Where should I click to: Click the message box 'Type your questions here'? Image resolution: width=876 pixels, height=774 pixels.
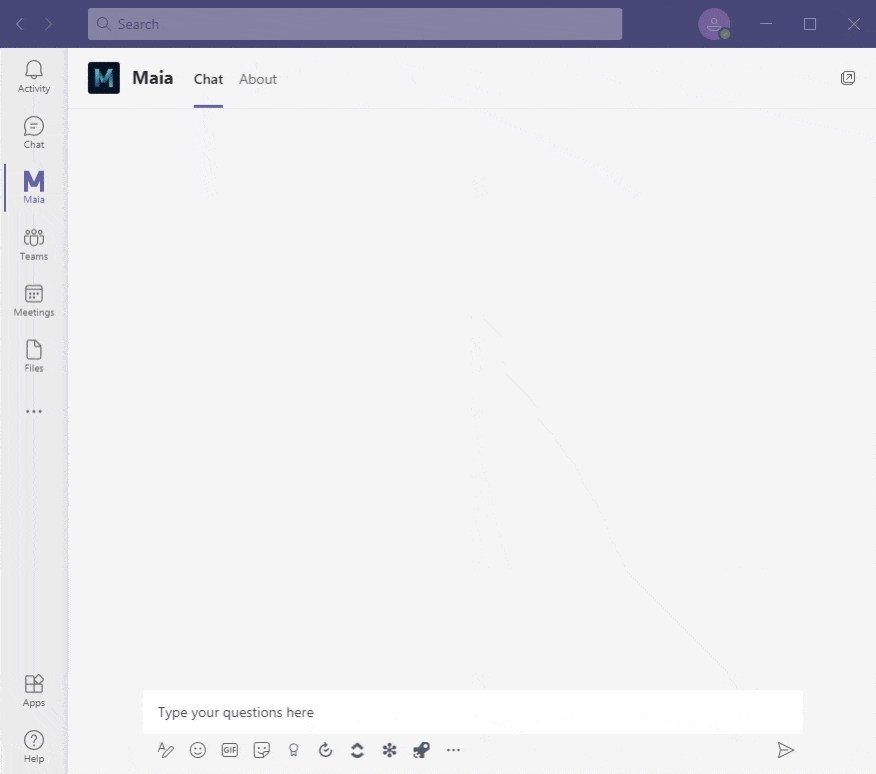click(x=472, y=712)
